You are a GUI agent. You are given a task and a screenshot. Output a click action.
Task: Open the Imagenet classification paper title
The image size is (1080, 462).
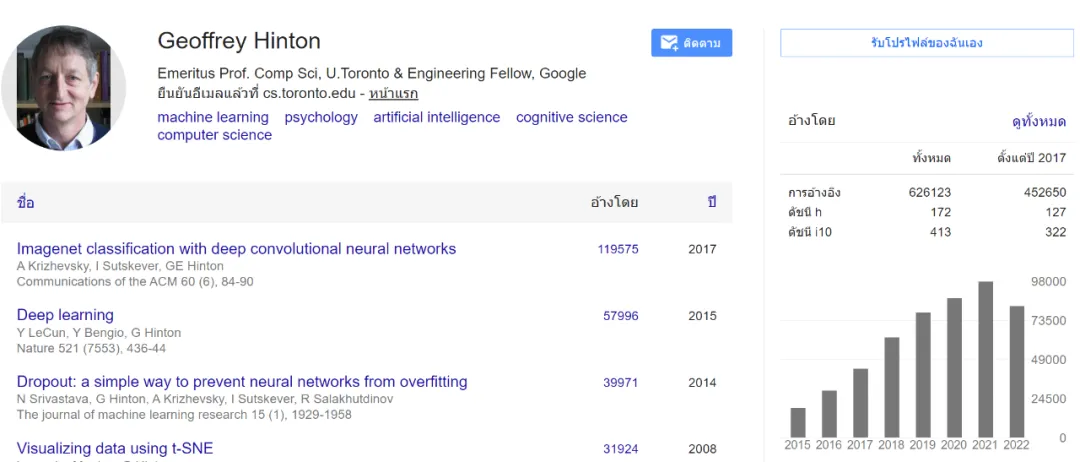tap(236, 249)
